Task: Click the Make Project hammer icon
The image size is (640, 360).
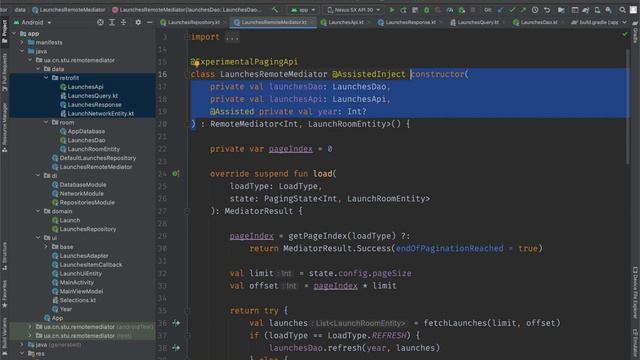Action: tap(276, 9)
